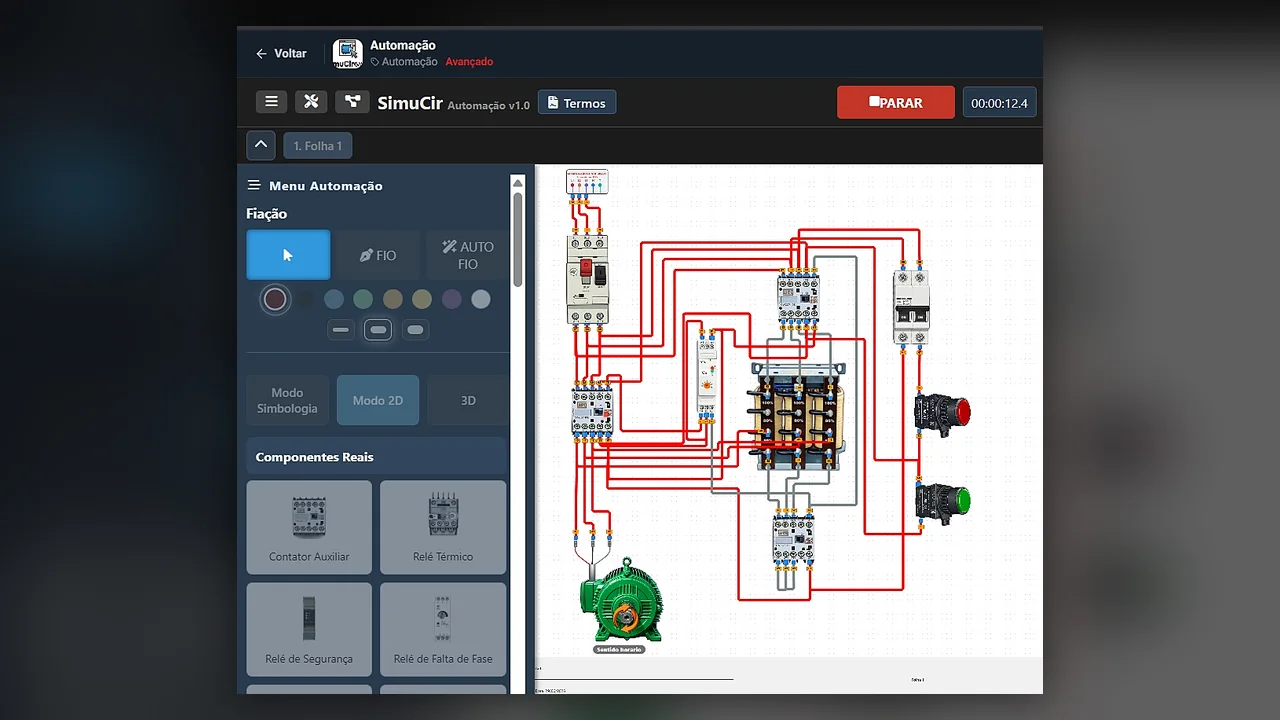
Task: Select the autotransformer component on canvas
Action: click(x=797, y=416)
